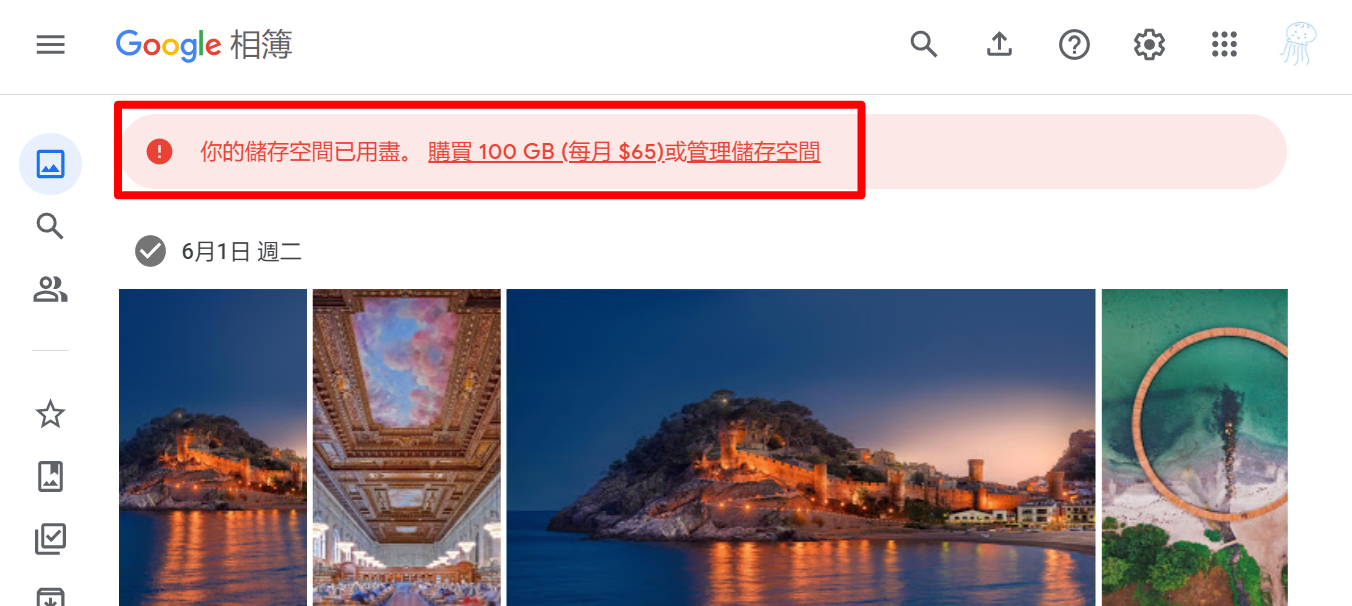Open the Albums icon in sidebar
Viewport: 1352px width, 606px height.
pos(50,476)
